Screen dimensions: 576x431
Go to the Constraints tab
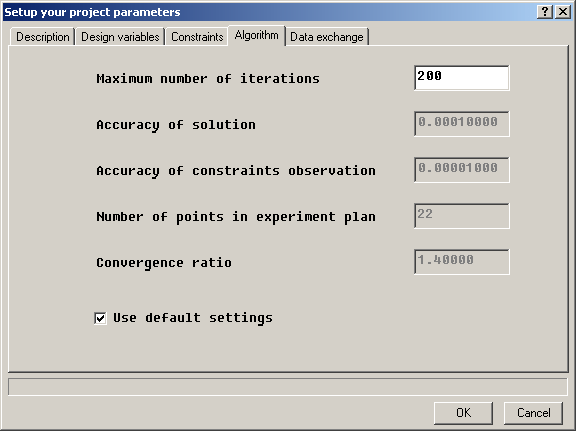(x=197, y=37)
